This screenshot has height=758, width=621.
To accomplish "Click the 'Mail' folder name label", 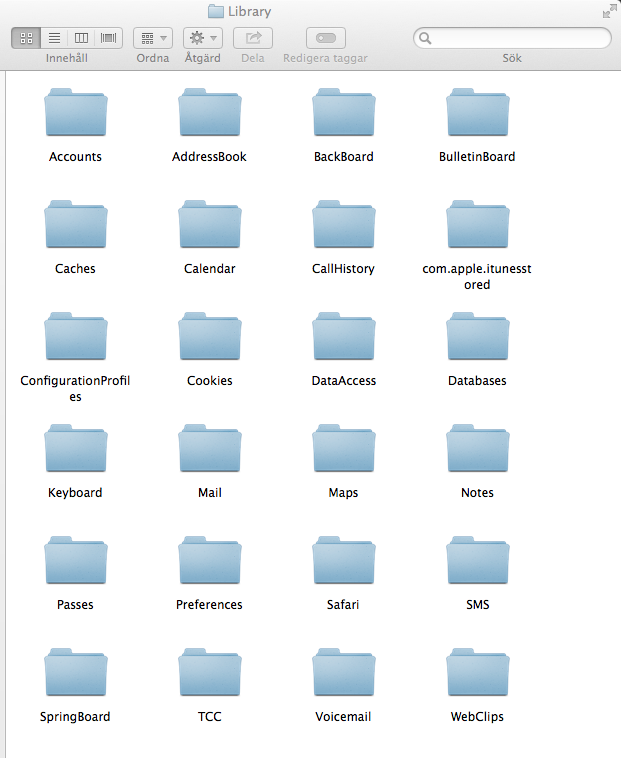I will [210, 493].
